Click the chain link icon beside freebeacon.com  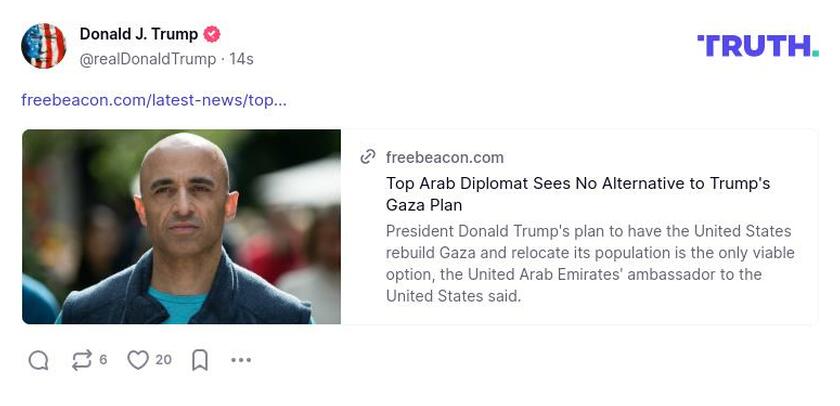368,157
